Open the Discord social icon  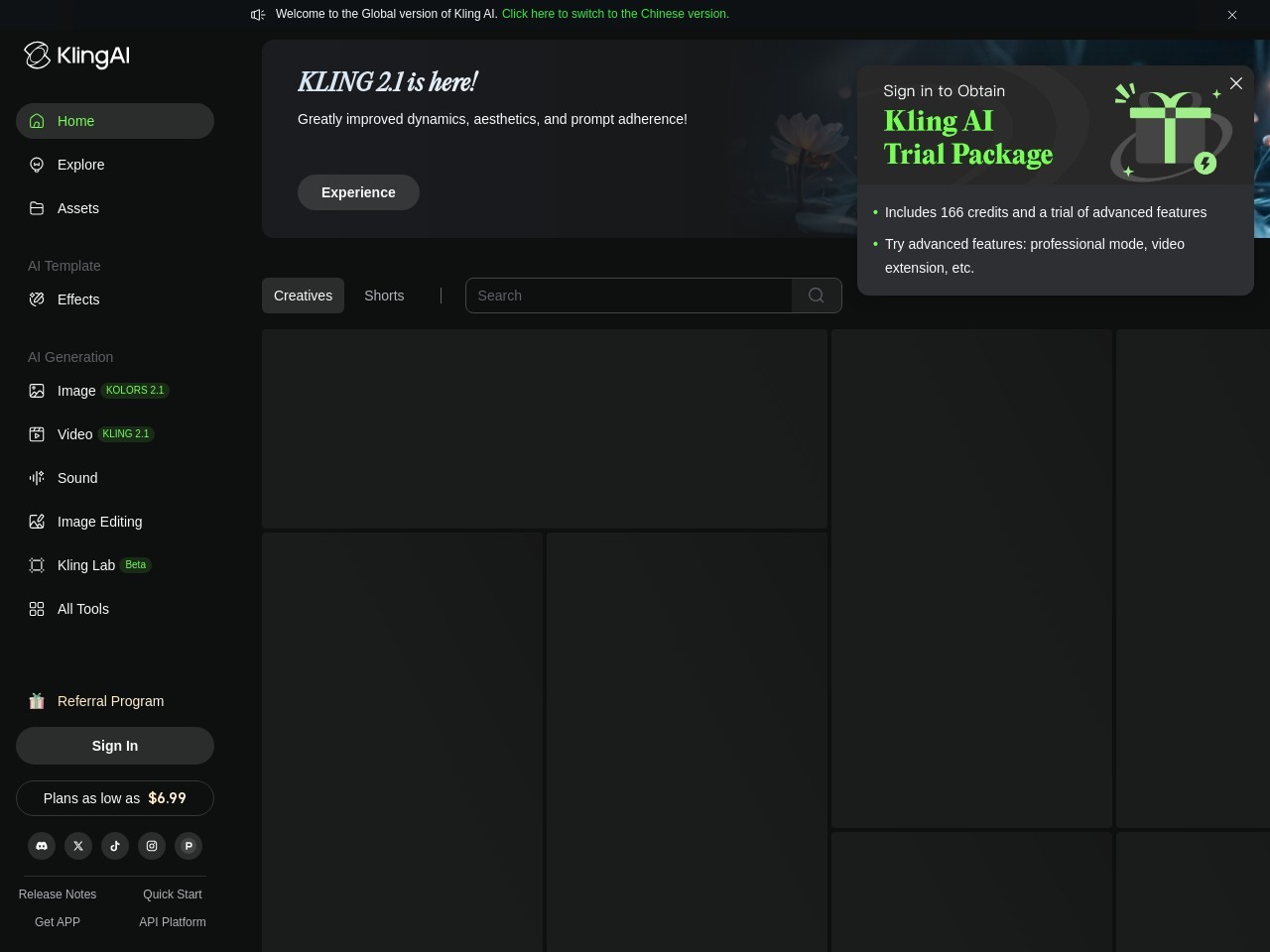[42, 846]
